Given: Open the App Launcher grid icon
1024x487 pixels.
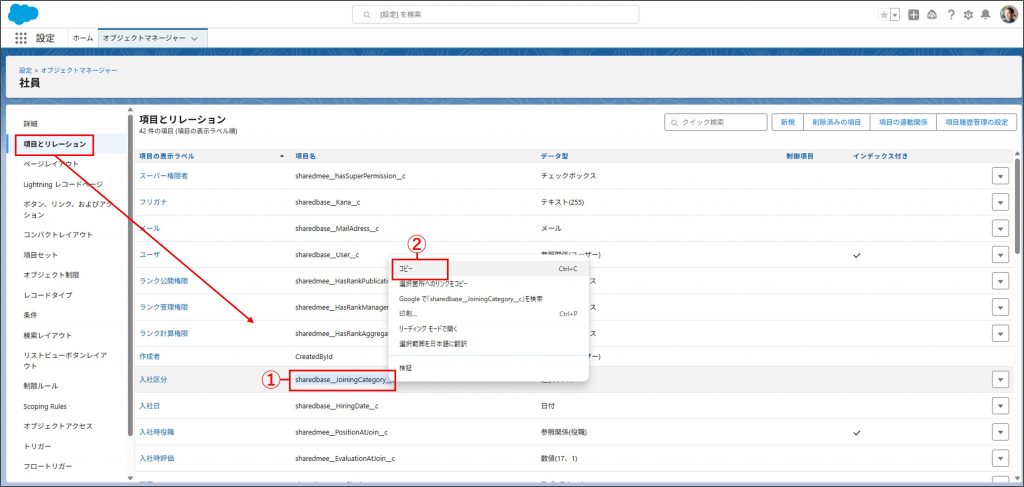Looking at the screenshot, I should [21, 38].
